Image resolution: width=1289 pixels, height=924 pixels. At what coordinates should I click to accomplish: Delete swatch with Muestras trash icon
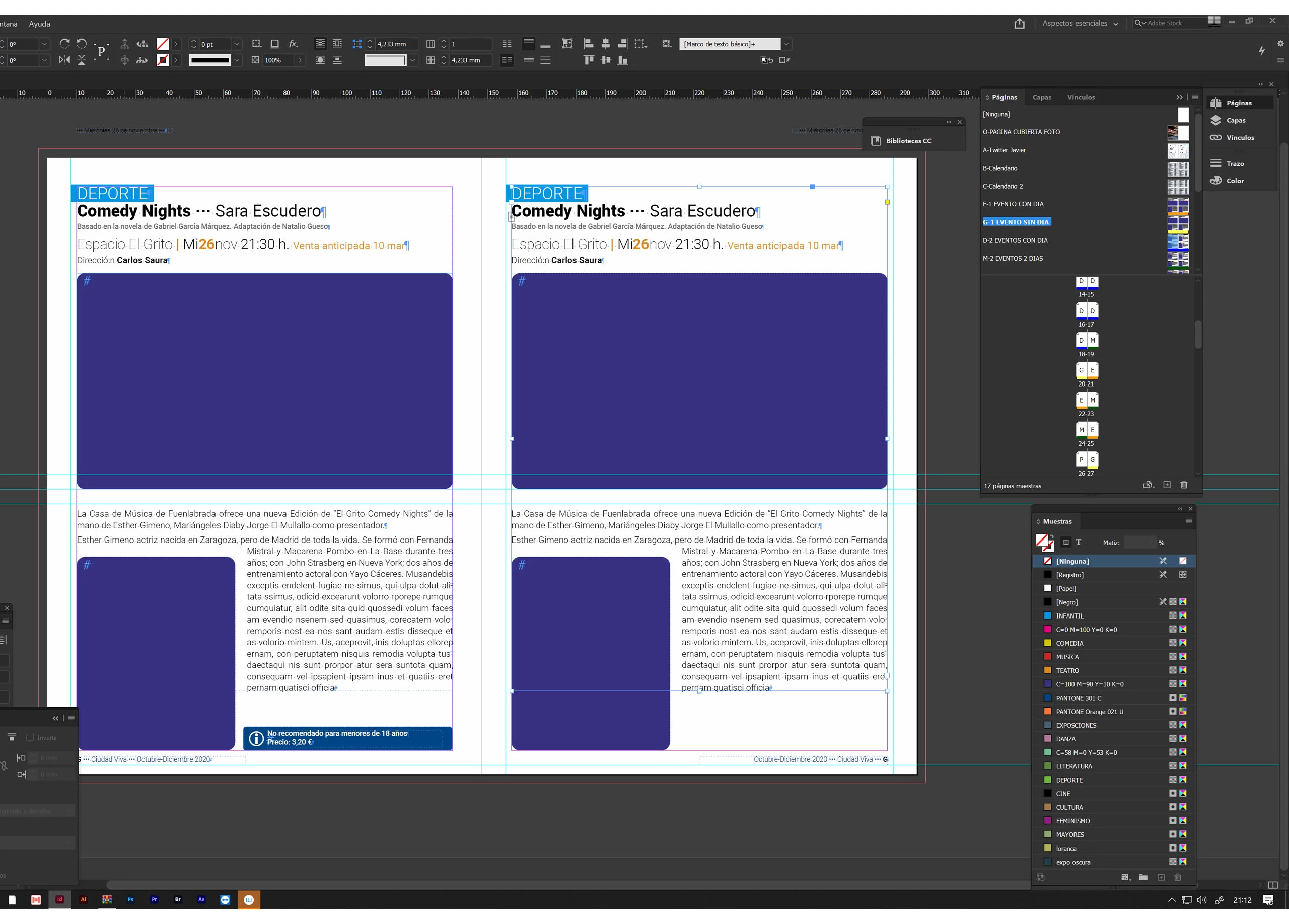1178,877
